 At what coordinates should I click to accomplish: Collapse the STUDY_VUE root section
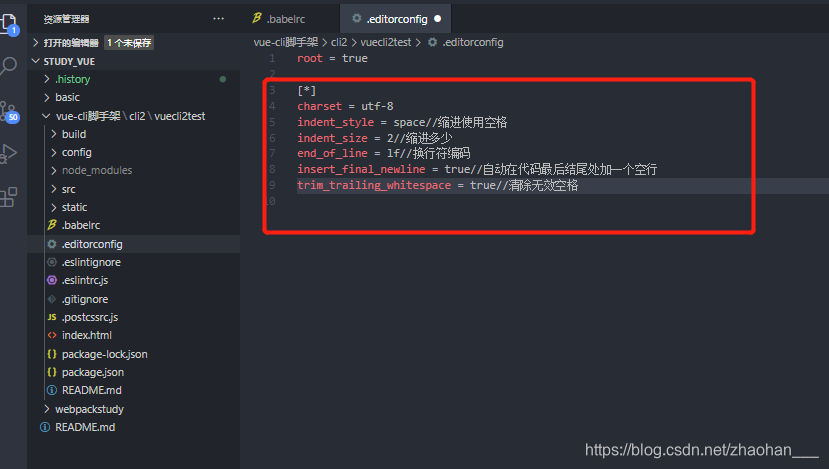point(36,61)
